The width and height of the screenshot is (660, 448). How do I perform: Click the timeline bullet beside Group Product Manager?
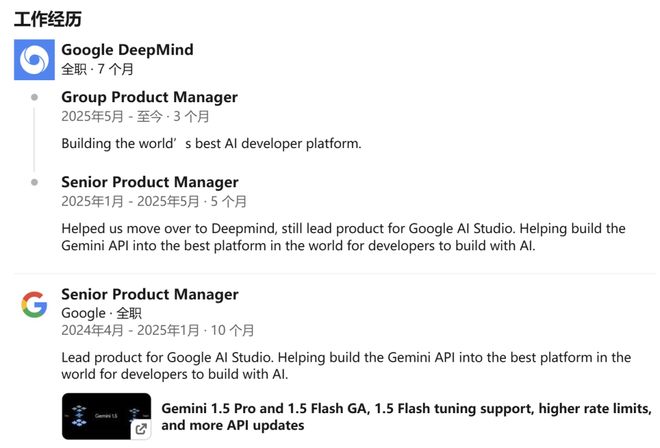35,97
